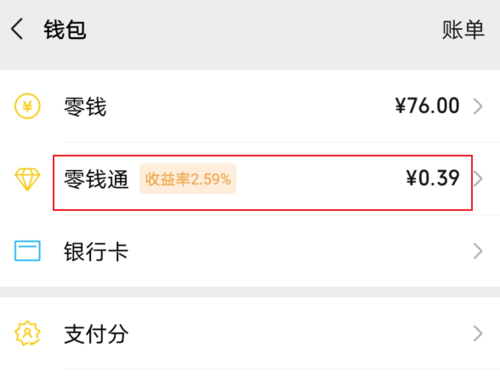Expand the 银行卡 row chevron
500x392 pixels.
click(478, 251)
